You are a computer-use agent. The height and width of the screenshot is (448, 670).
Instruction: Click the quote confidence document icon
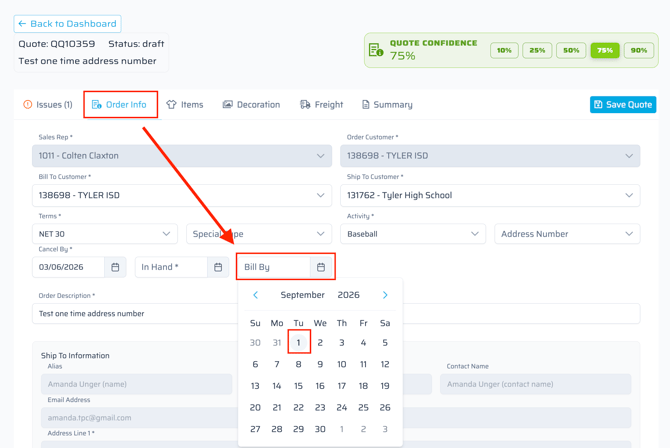click(x=376, y=50)
